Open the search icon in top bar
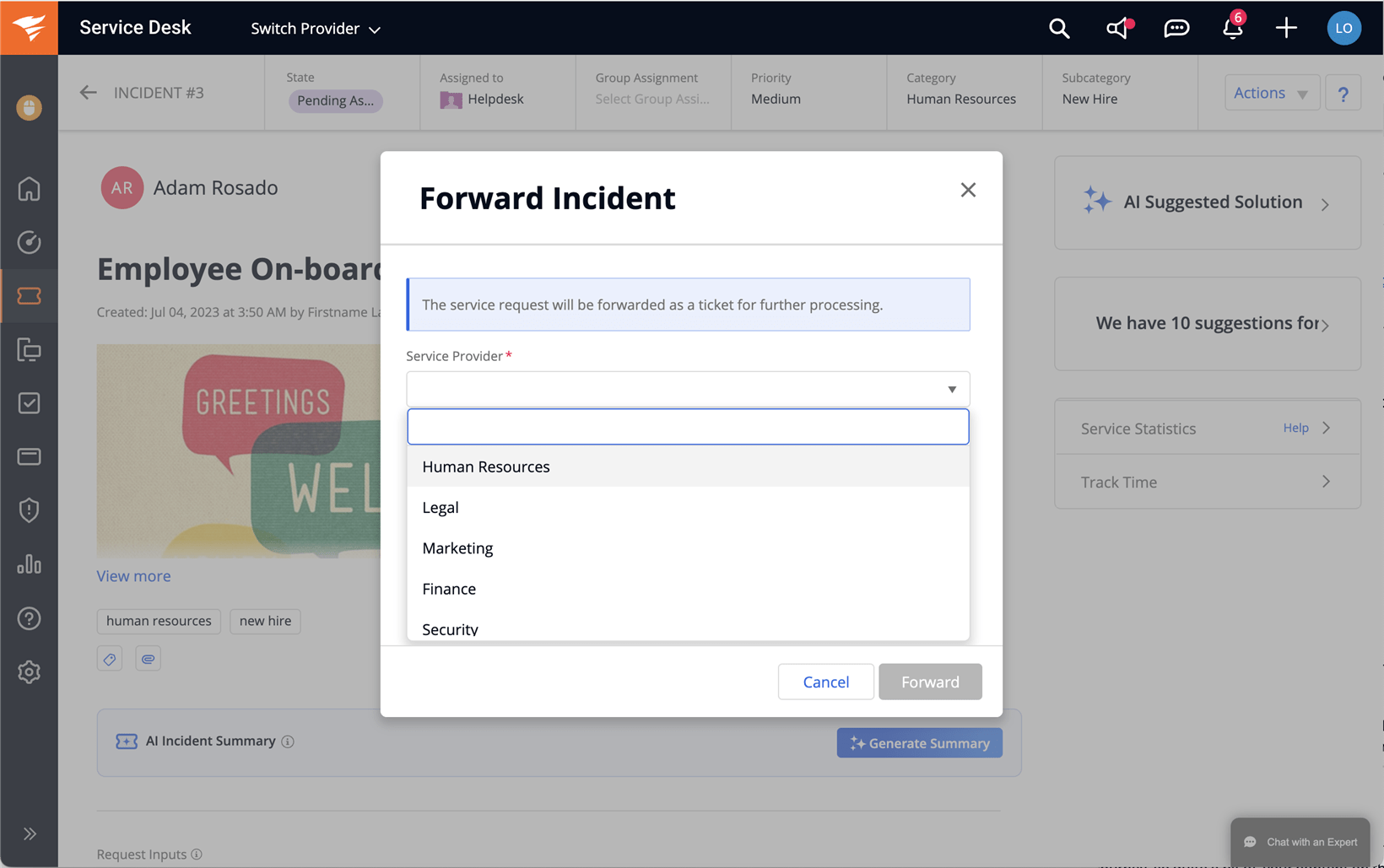This screenshot has width=1384, height=868. pos(1059,29)
